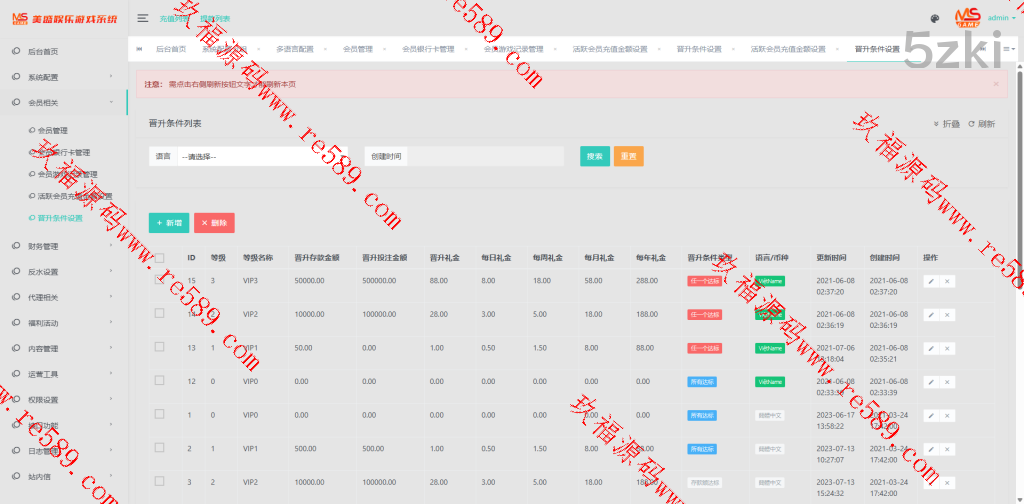This screenshot has width=1024, height=504.
Task: Check the checkbox for row ID 13
Action: coord(159,347)
